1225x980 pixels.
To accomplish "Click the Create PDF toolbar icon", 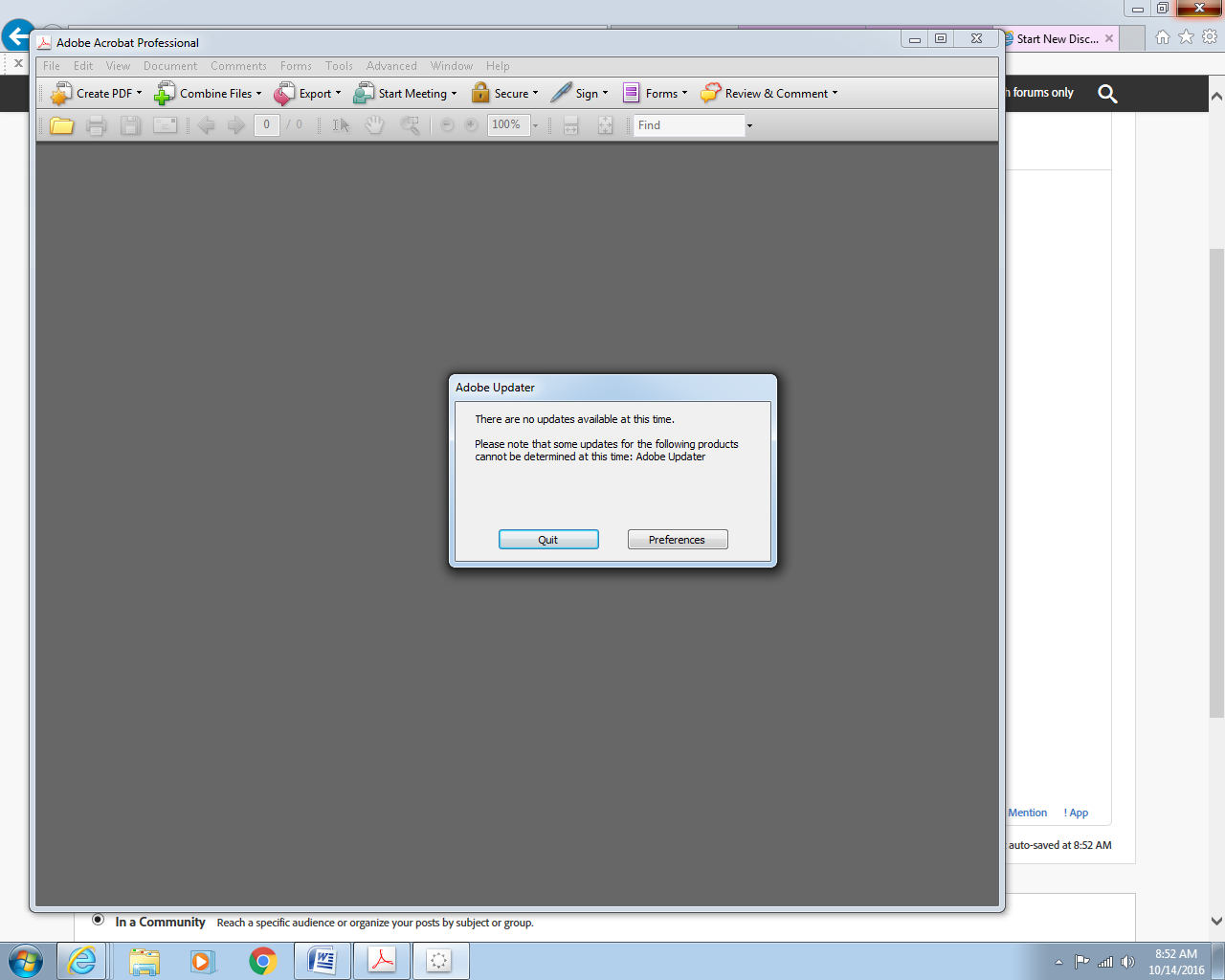I will click(61, 94).
